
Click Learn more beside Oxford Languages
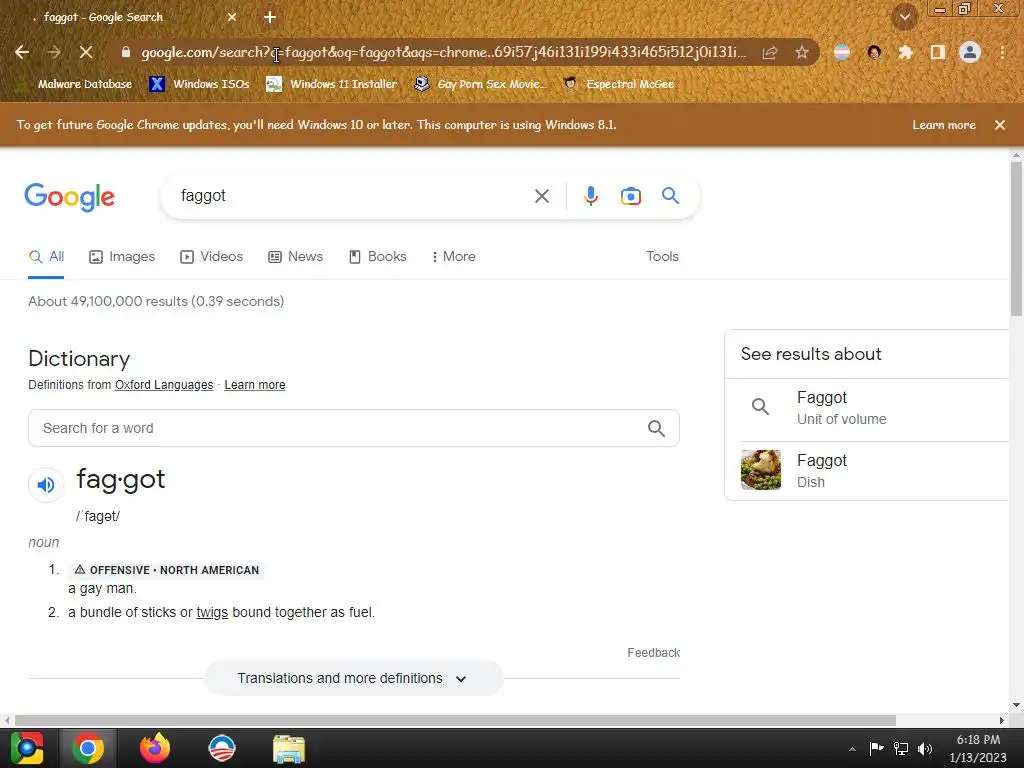click(255, 385)
